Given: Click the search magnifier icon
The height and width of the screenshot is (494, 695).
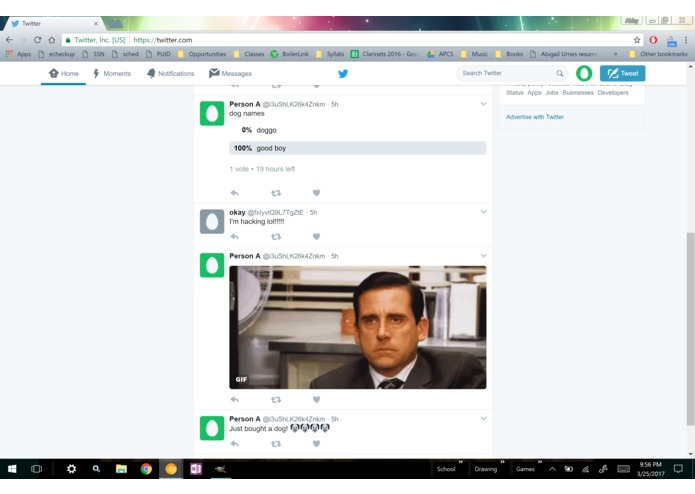Looking at the screenshot, I should [560, 73].
